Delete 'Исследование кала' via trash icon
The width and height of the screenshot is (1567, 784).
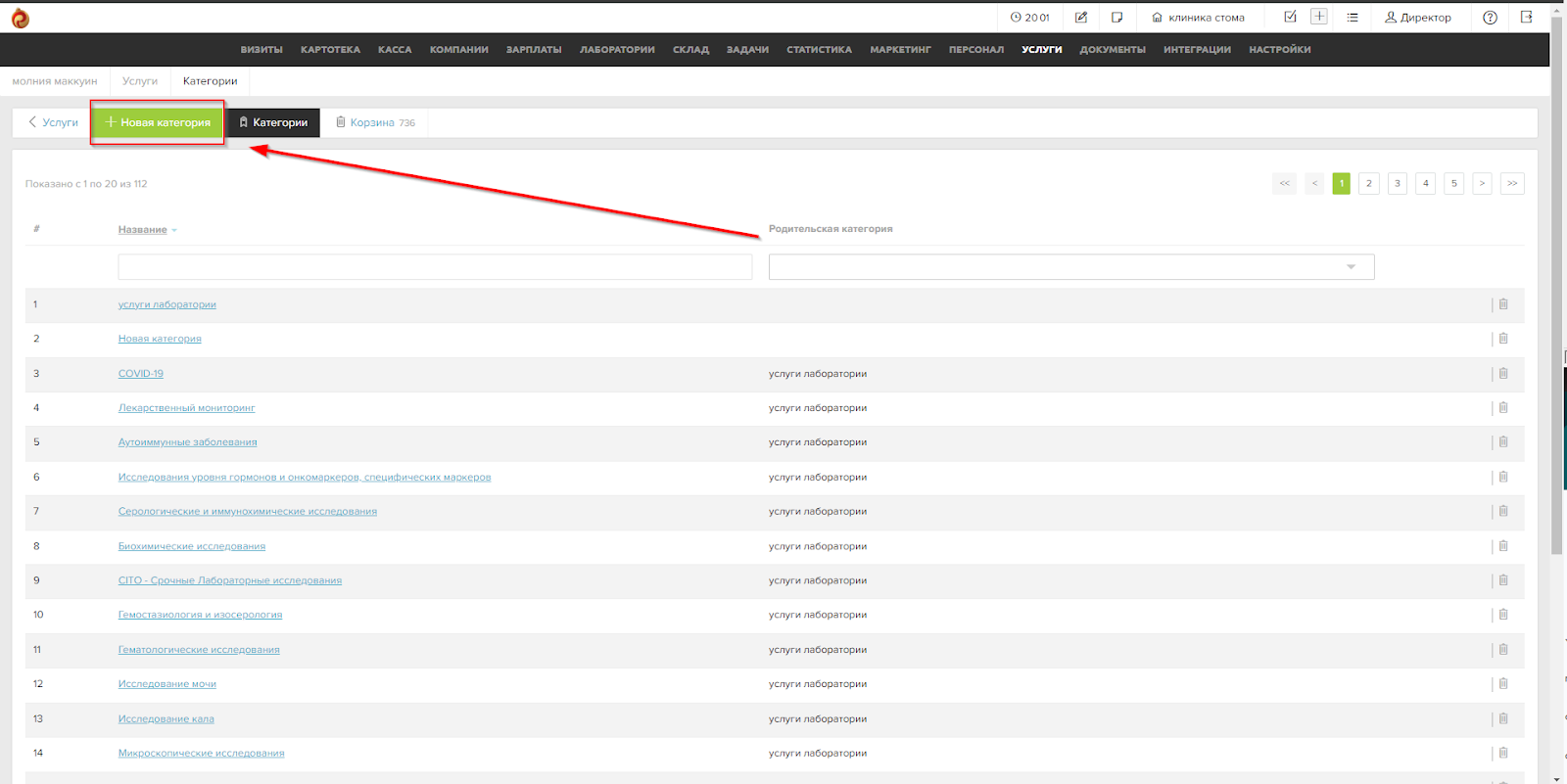point(1503,718)
